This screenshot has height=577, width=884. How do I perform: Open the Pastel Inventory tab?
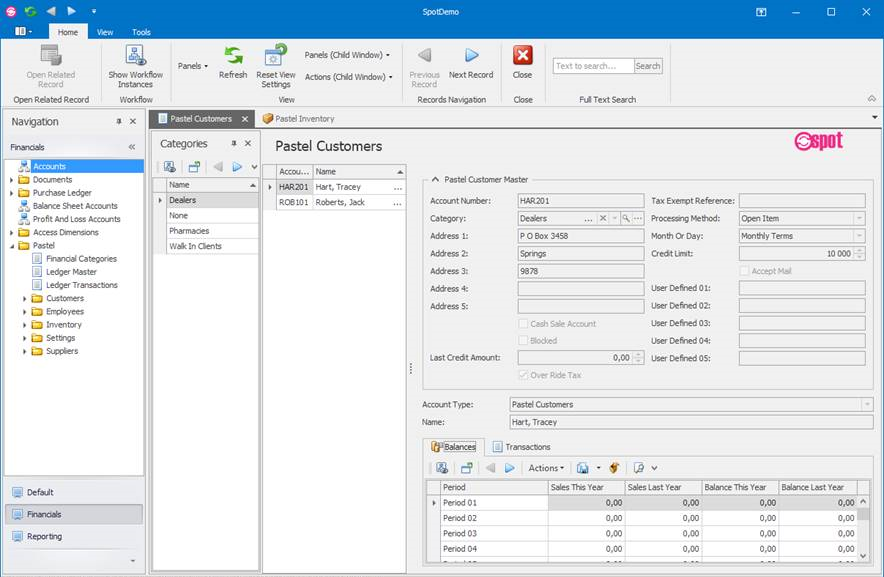[299, 119]
